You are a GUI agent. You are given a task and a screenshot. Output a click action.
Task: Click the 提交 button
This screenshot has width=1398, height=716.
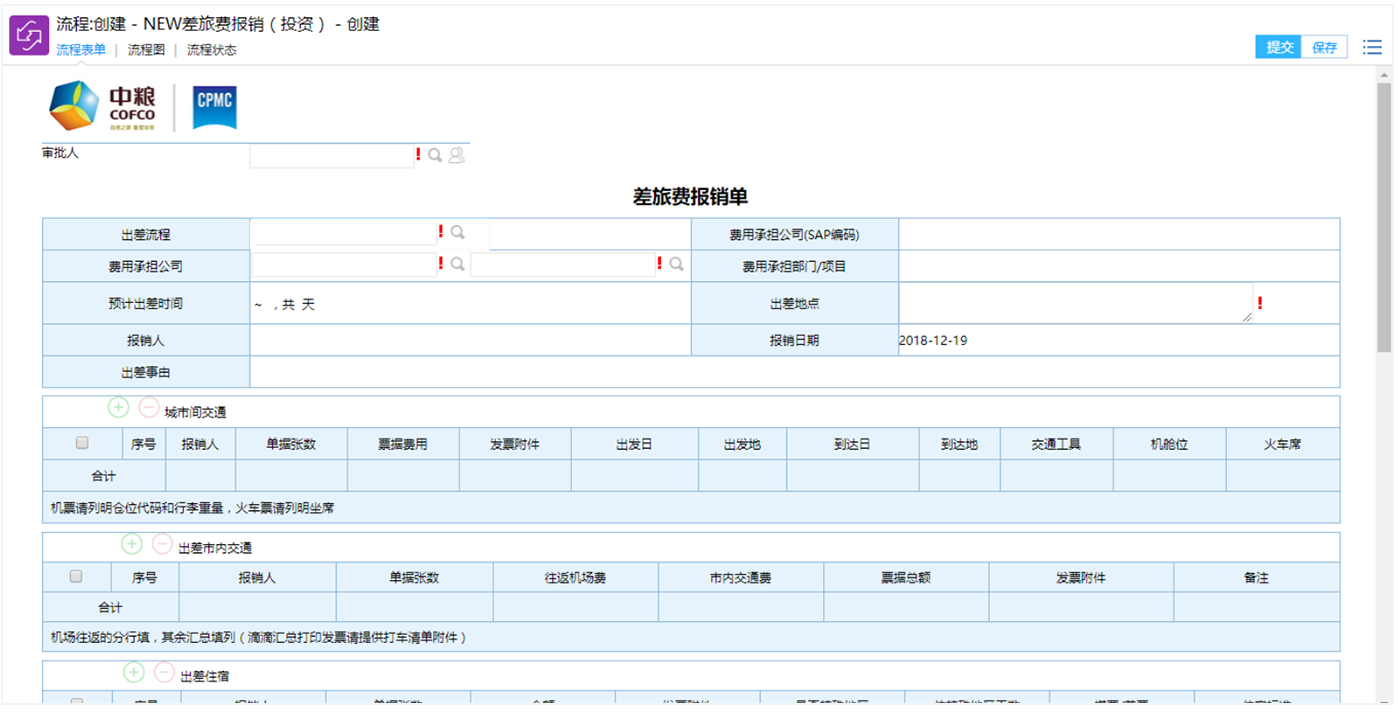click(x=1279, y=47)
